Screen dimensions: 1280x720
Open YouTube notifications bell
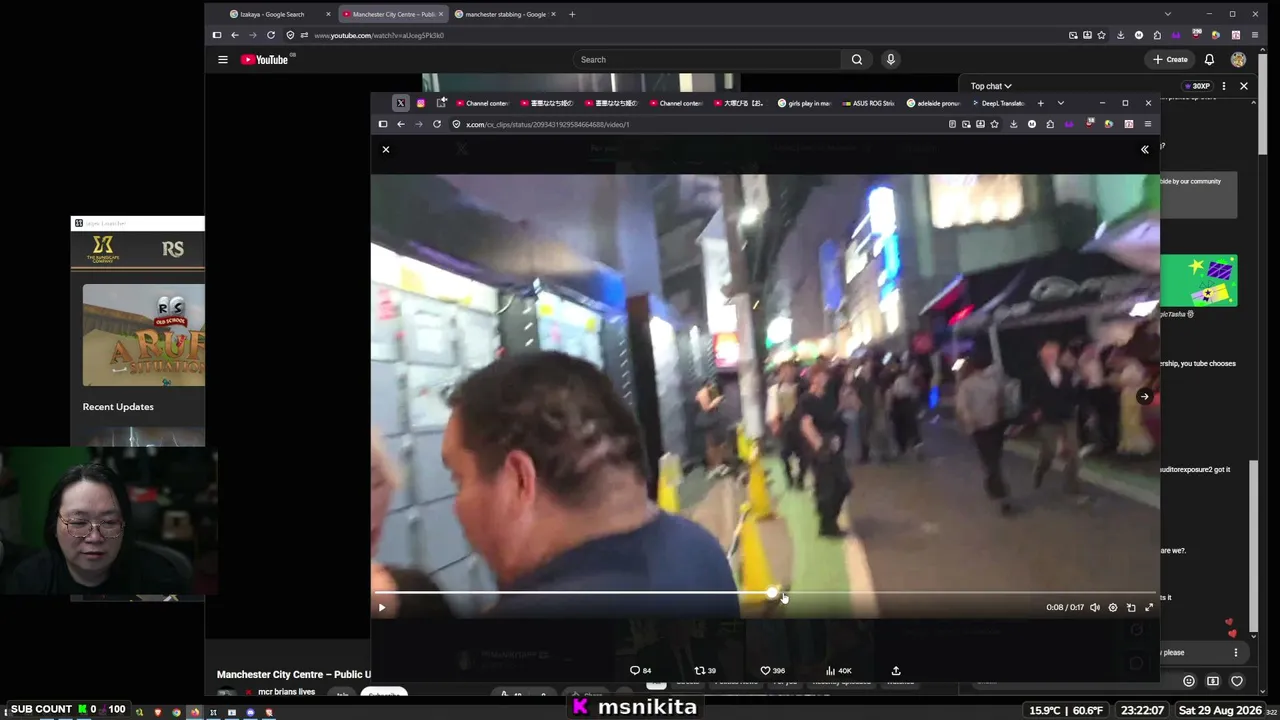point(1209,60)
